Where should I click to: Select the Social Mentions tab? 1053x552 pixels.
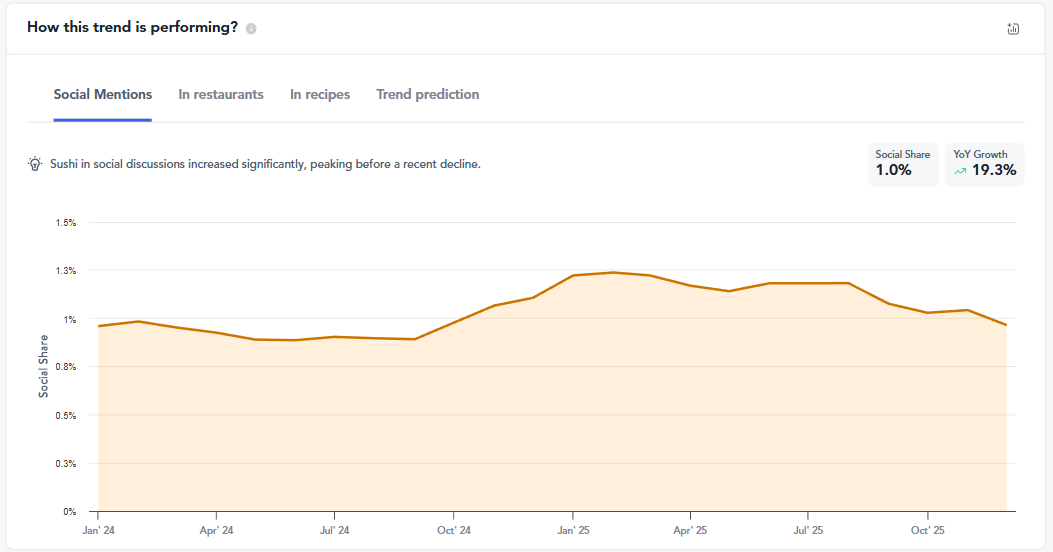coord(103,95)
